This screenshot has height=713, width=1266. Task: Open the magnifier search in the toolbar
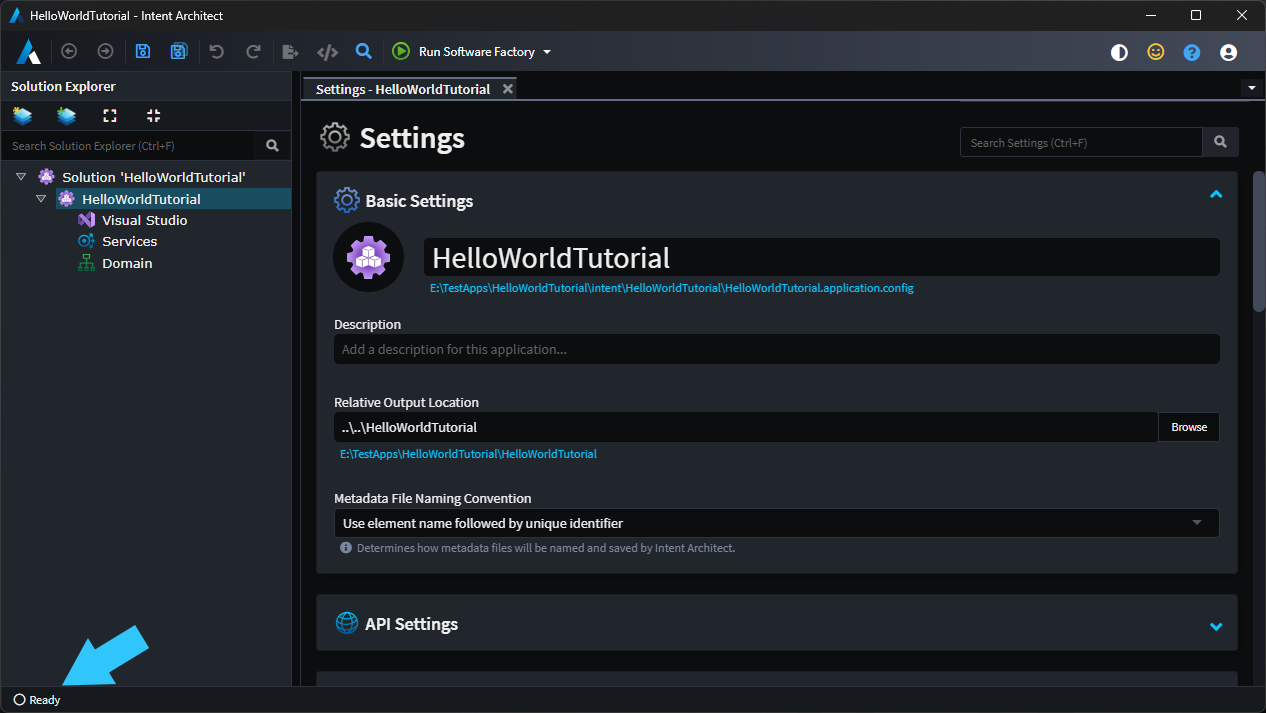coord(364,51)
